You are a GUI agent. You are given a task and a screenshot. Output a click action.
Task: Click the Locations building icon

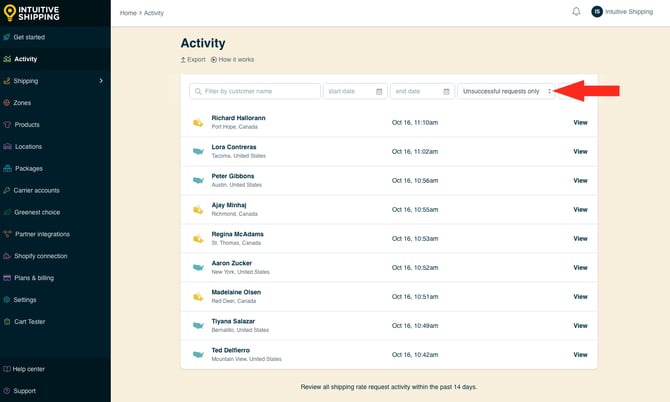coord(7,147)
